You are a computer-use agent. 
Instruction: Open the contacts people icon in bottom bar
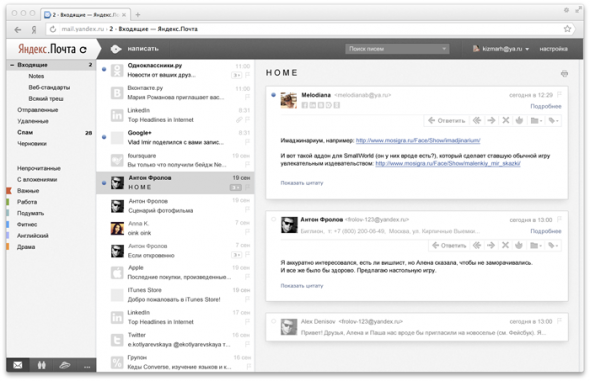point(41,365)
